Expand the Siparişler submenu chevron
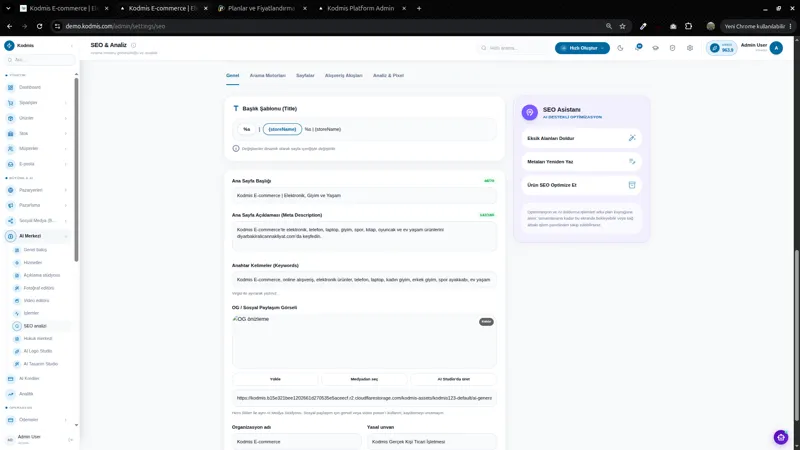 click(x=66, y=103)
